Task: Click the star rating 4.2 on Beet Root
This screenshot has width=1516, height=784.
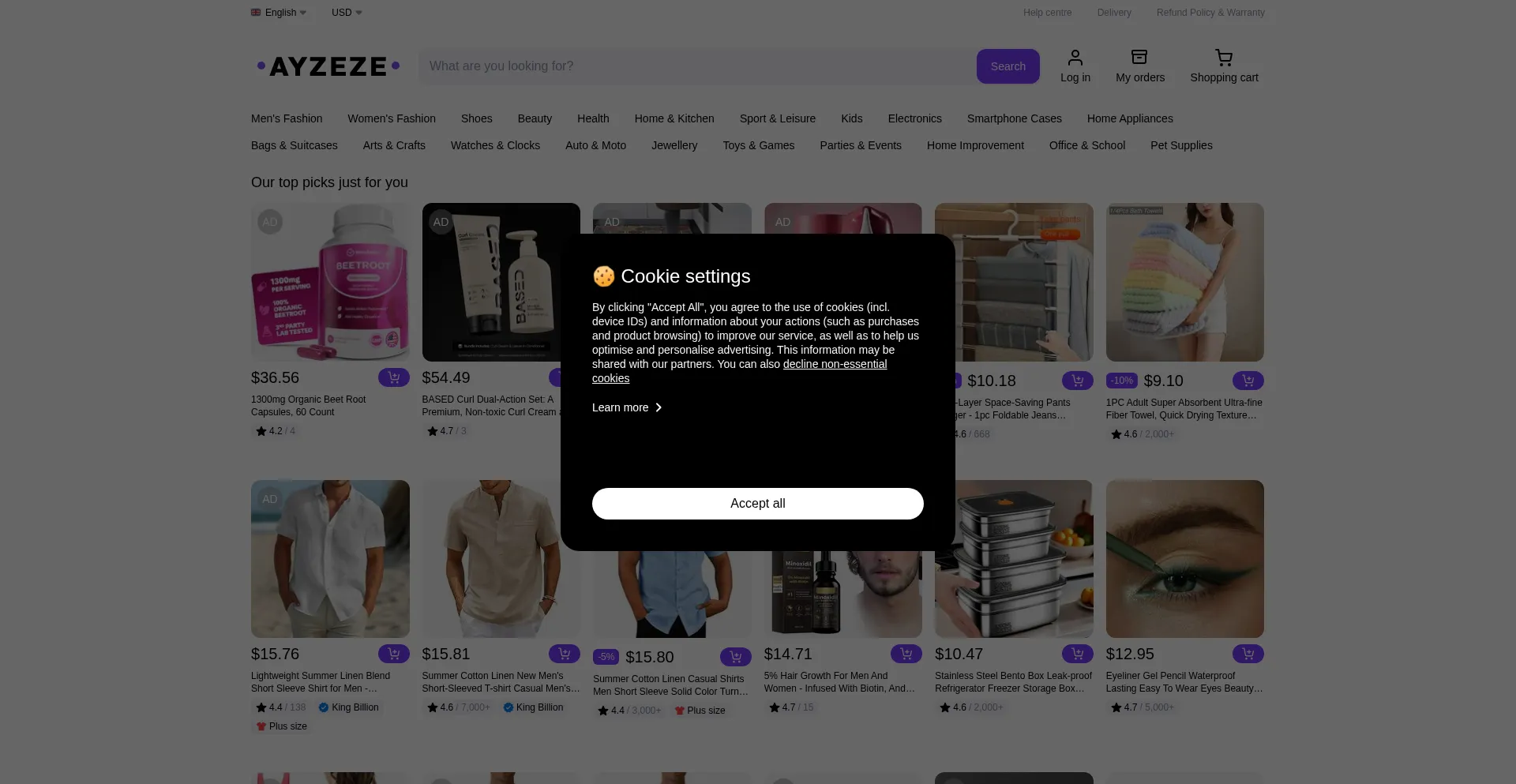Action: [275, 431]
